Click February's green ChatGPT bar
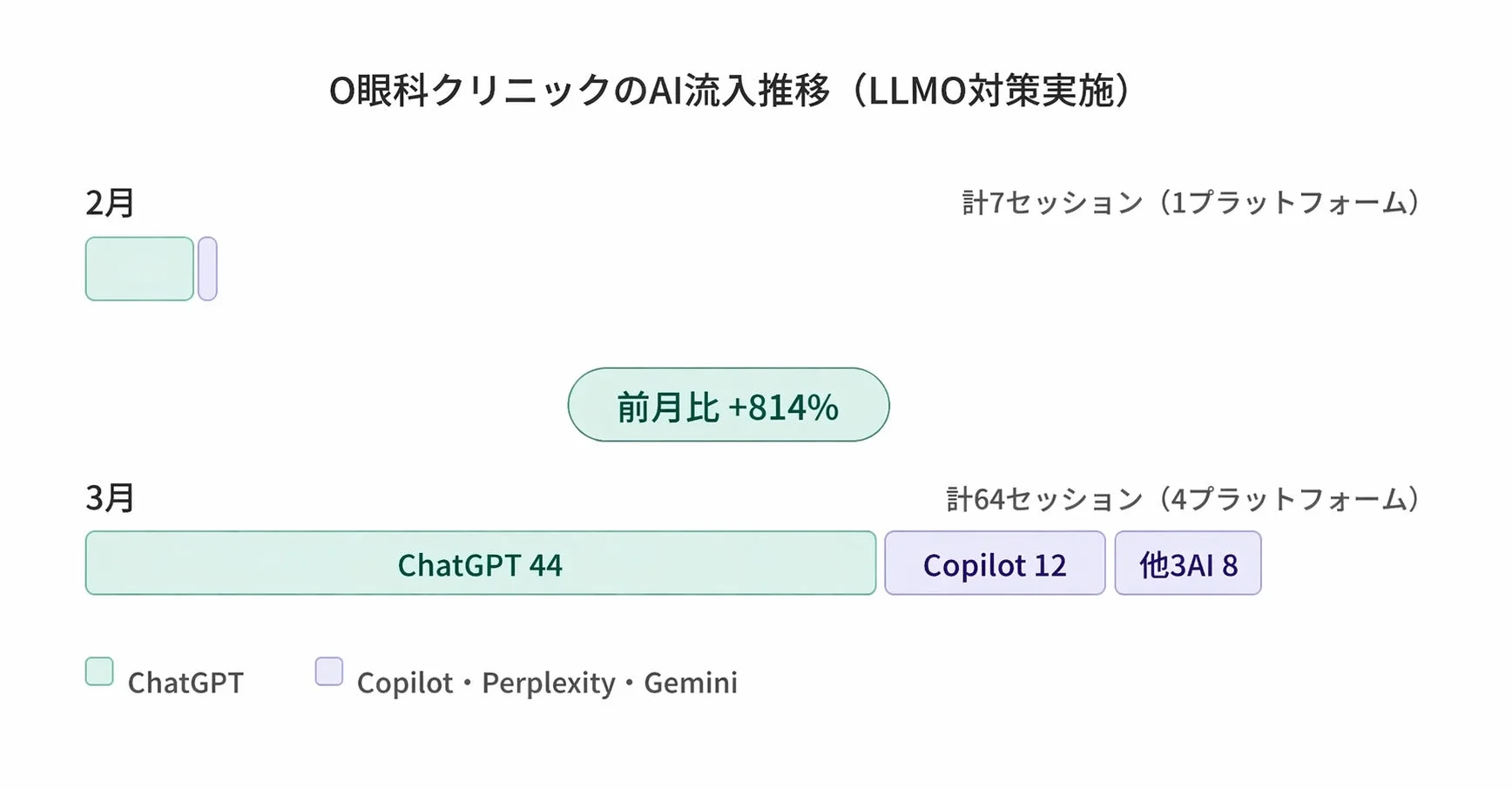The height and width of the screenshot is (789, 1512). 139,269
